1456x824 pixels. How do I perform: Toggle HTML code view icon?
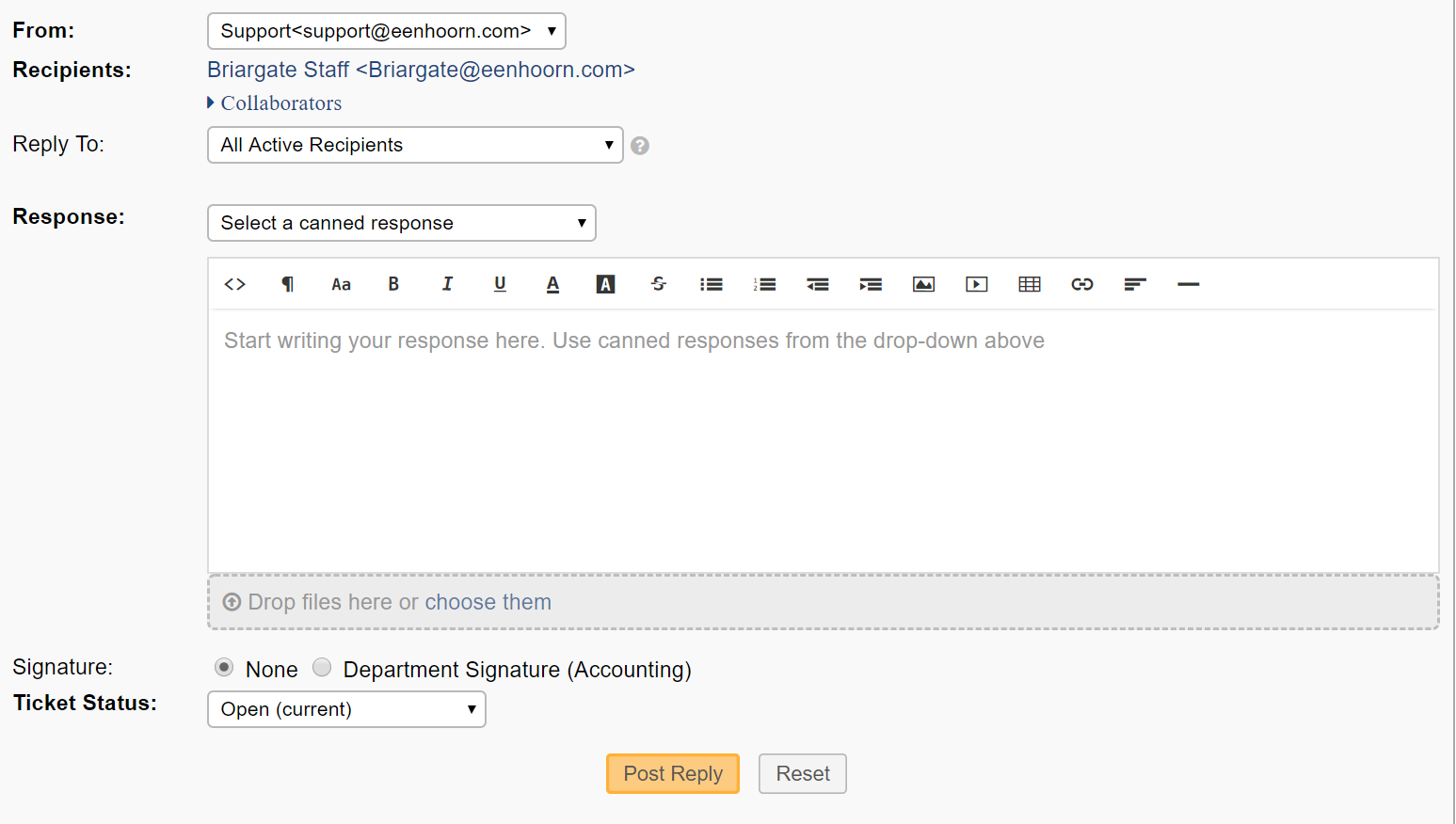tap(235, 284)
